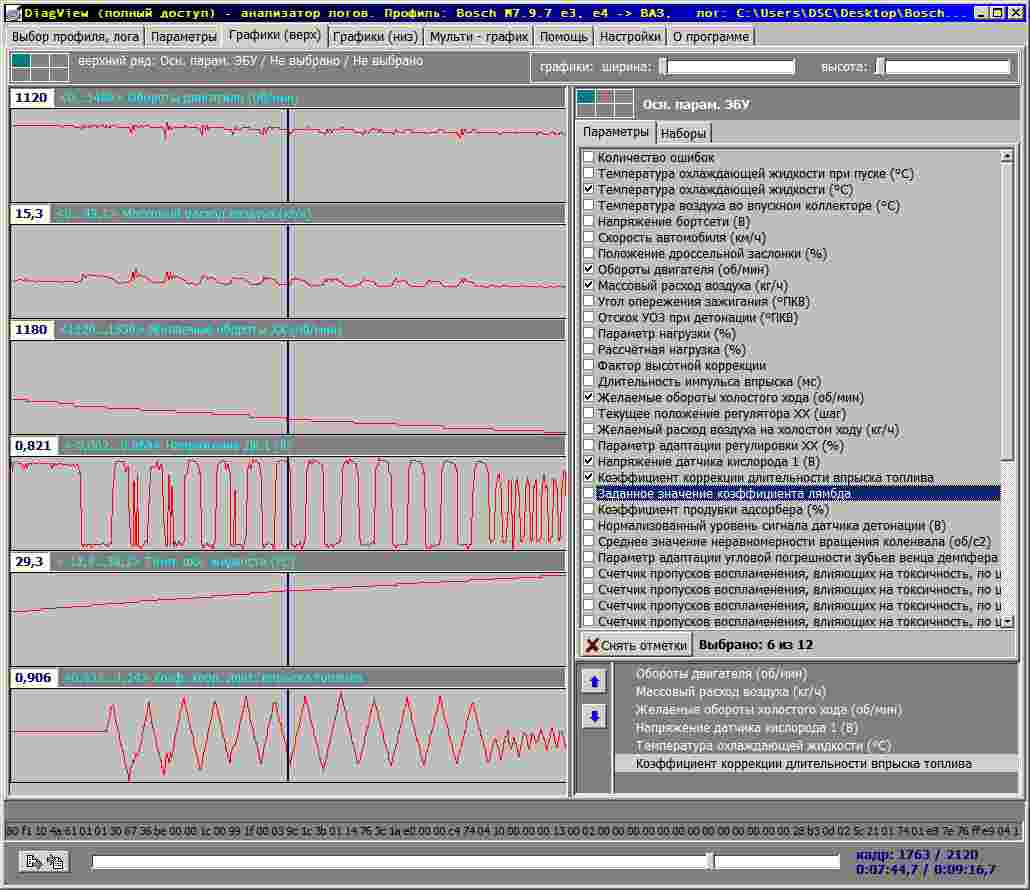The height and width of the screenshot is (890, 1030).
Task: Click the DiagView icon in the title bar
Action: pos(13,13)
